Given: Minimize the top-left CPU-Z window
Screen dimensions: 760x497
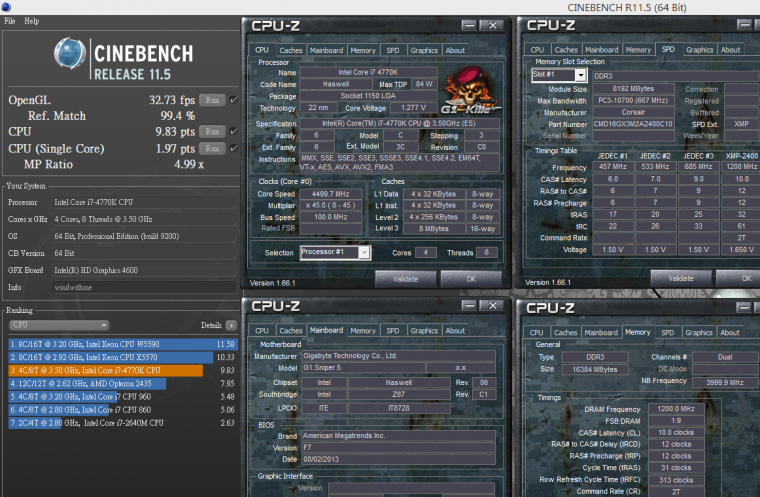Looking at the screenshot, I should [469, 25].
